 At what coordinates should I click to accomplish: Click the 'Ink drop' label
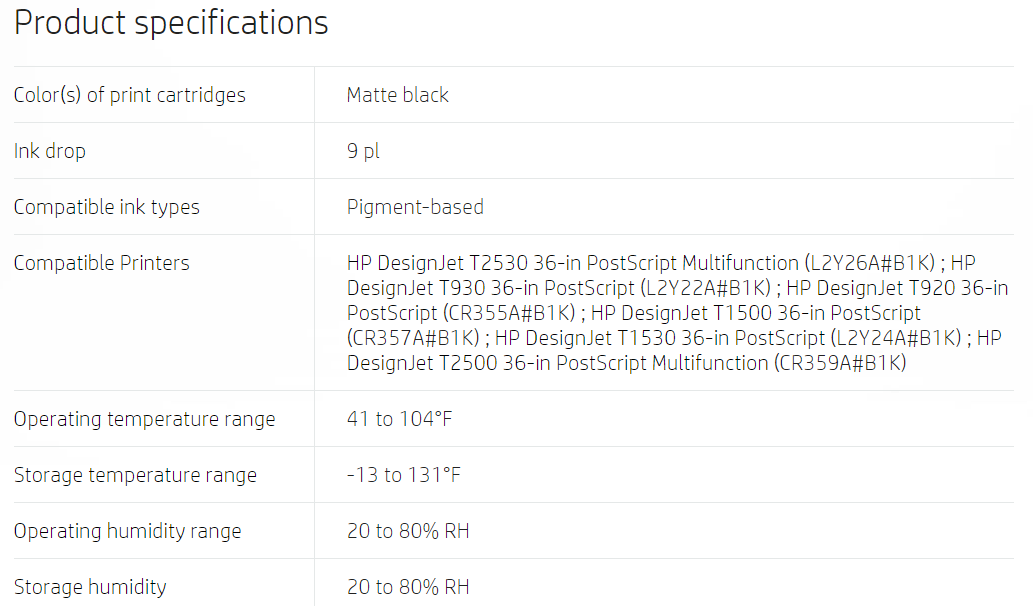click(x=49, y=151)
